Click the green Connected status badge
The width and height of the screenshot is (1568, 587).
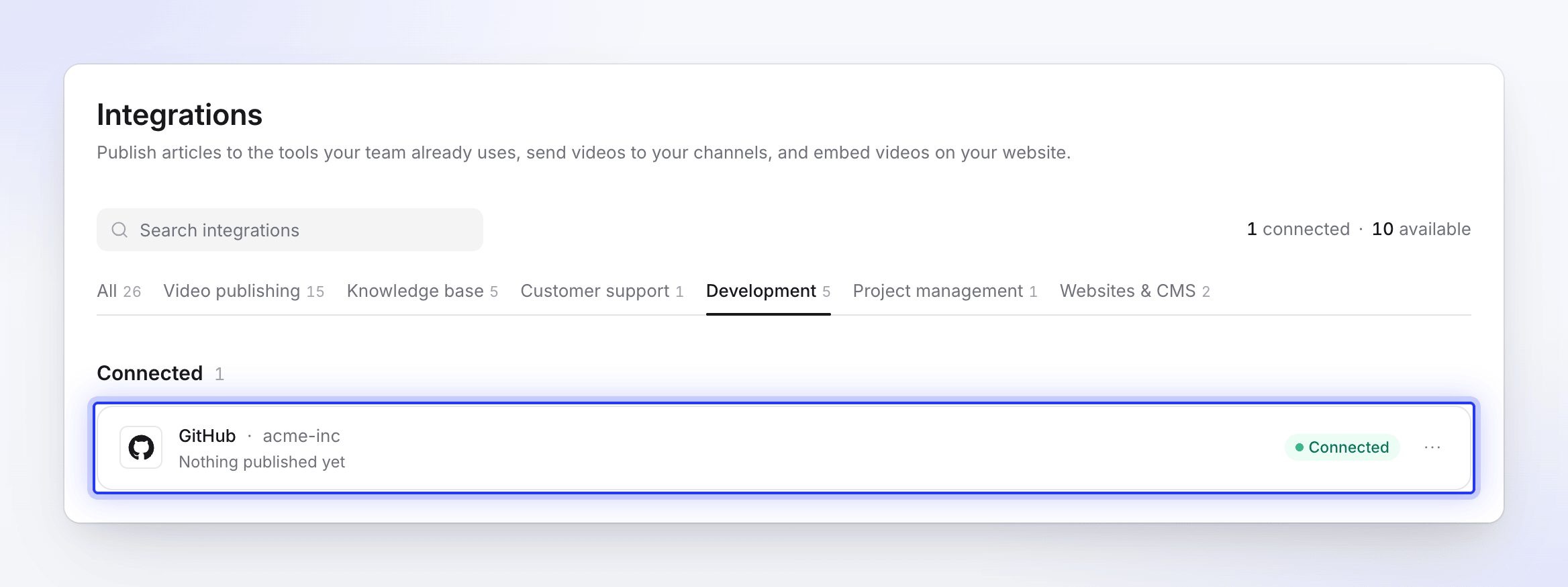tap(1342, 447)
